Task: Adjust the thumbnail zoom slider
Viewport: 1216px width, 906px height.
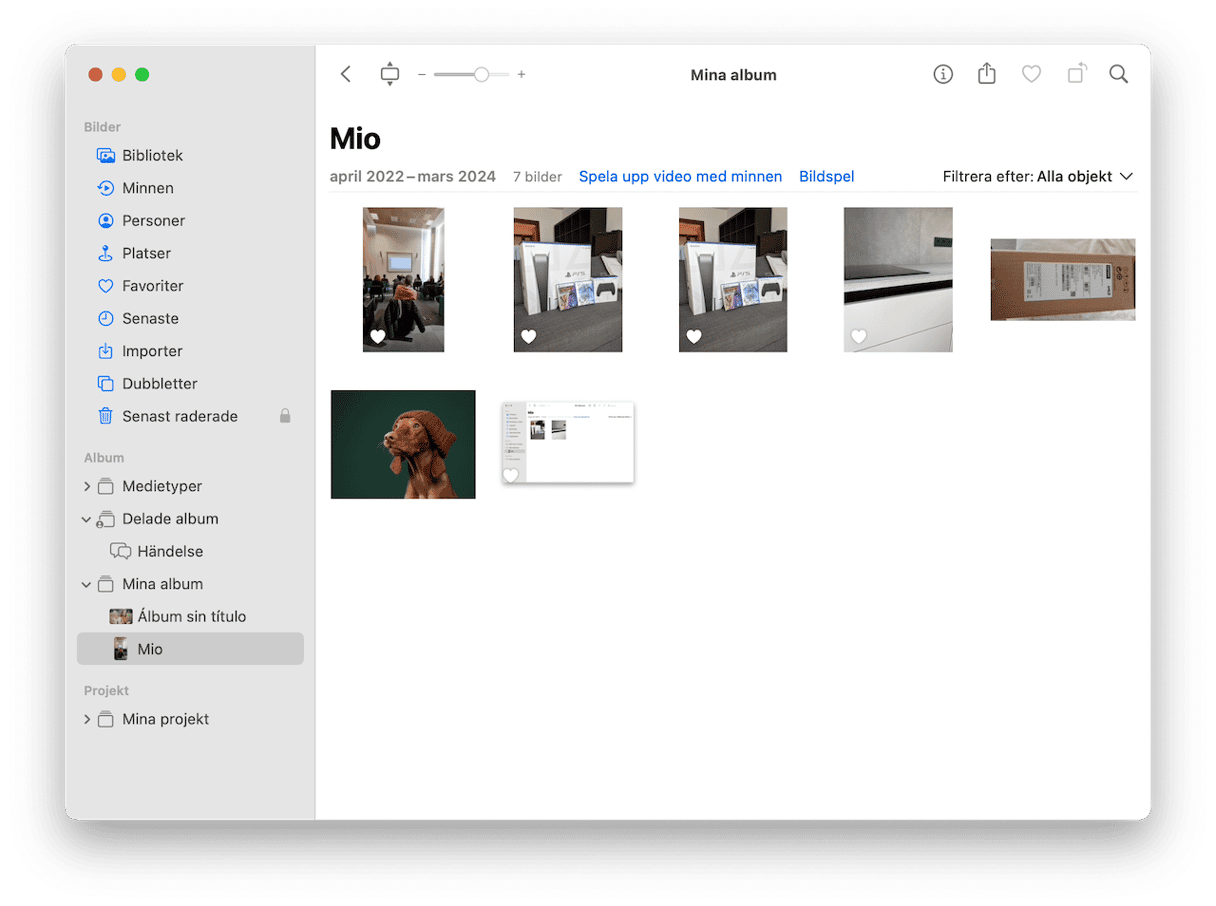Action: 472,74
